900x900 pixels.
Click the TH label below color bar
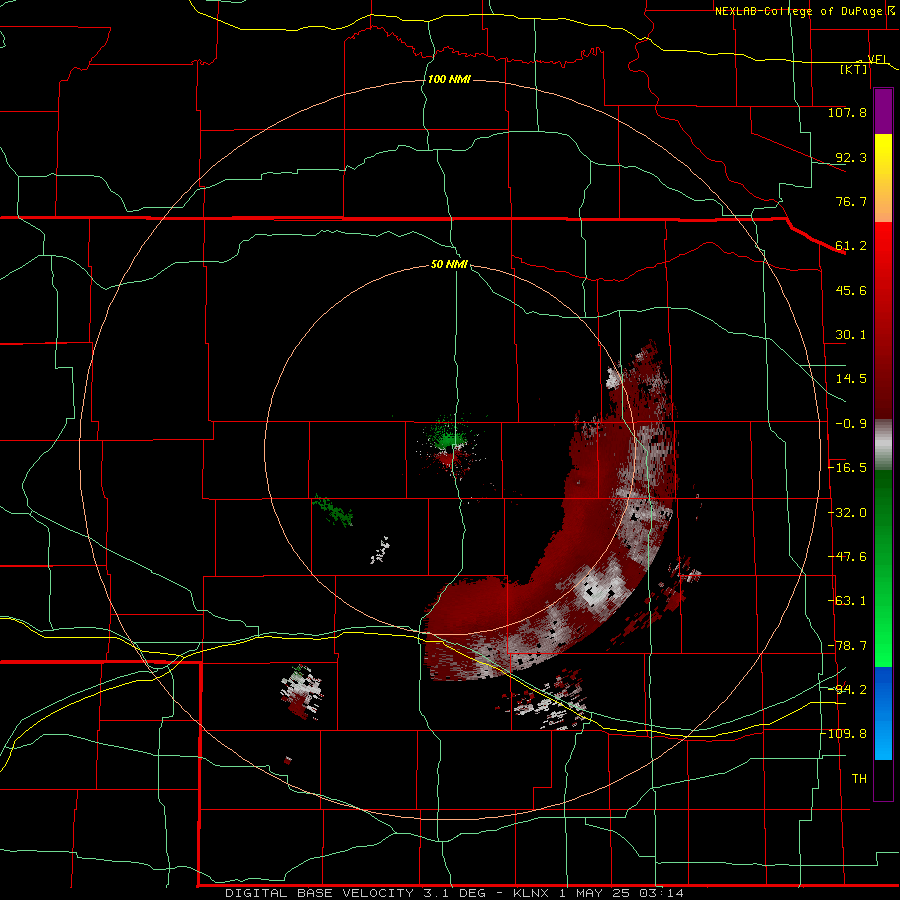tap(859, 779)
